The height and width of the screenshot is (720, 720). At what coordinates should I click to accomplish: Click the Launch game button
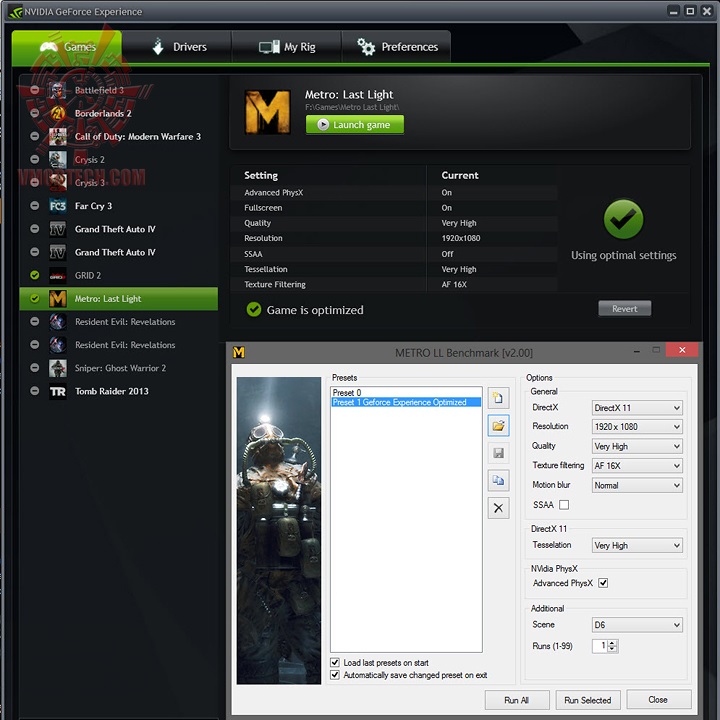355,124
